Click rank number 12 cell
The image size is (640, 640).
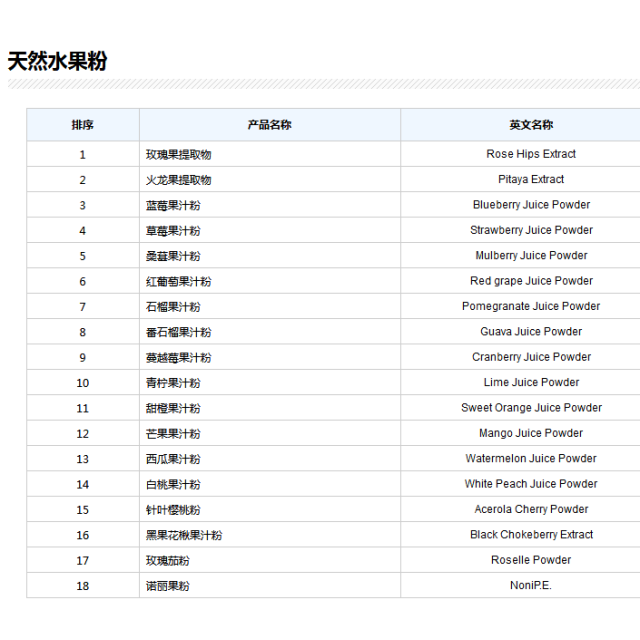(83, 433)
